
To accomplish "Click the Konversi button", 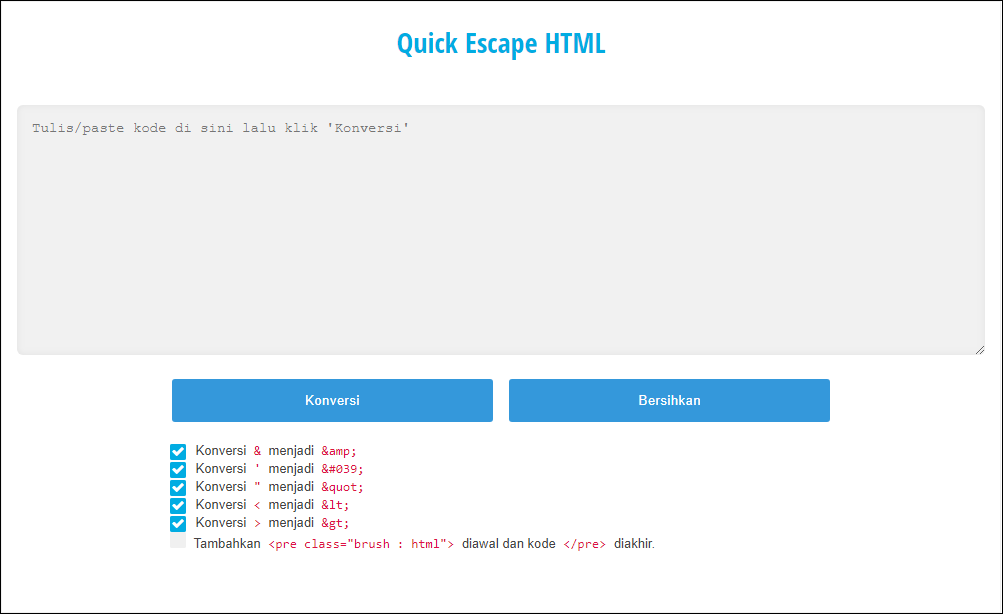I will pyautogui.click(x=332, y=400).
